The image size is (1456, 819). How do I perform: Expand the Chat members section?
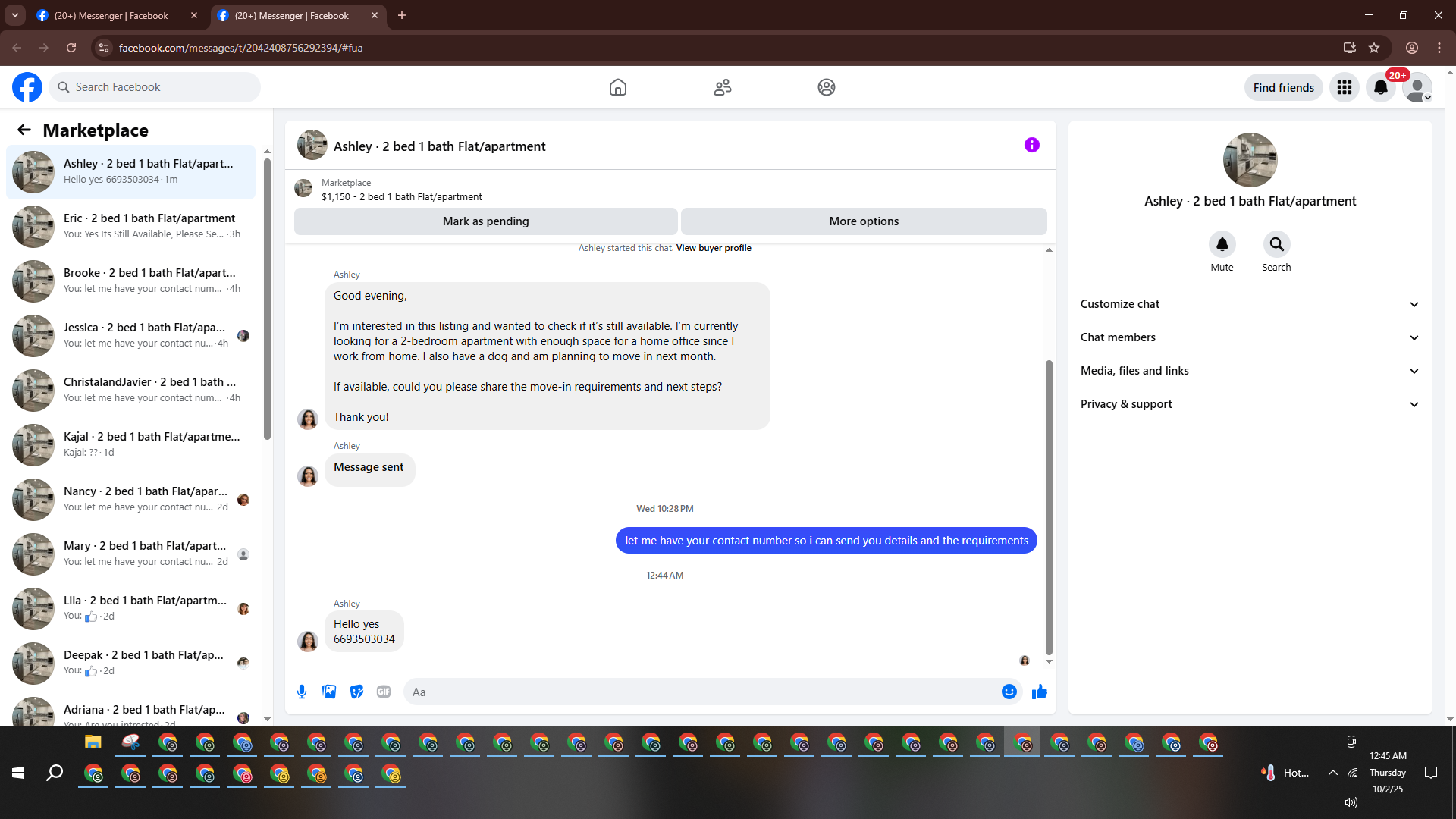click(x=1250, y=337)
